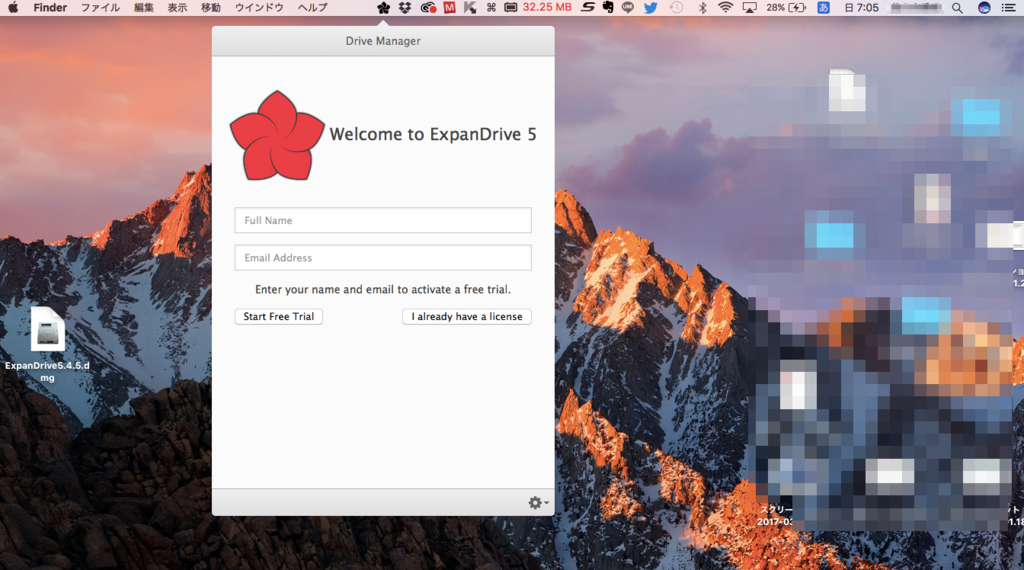
Task: Open the Wi-Fi status menu
Action: tap(725, 8)
